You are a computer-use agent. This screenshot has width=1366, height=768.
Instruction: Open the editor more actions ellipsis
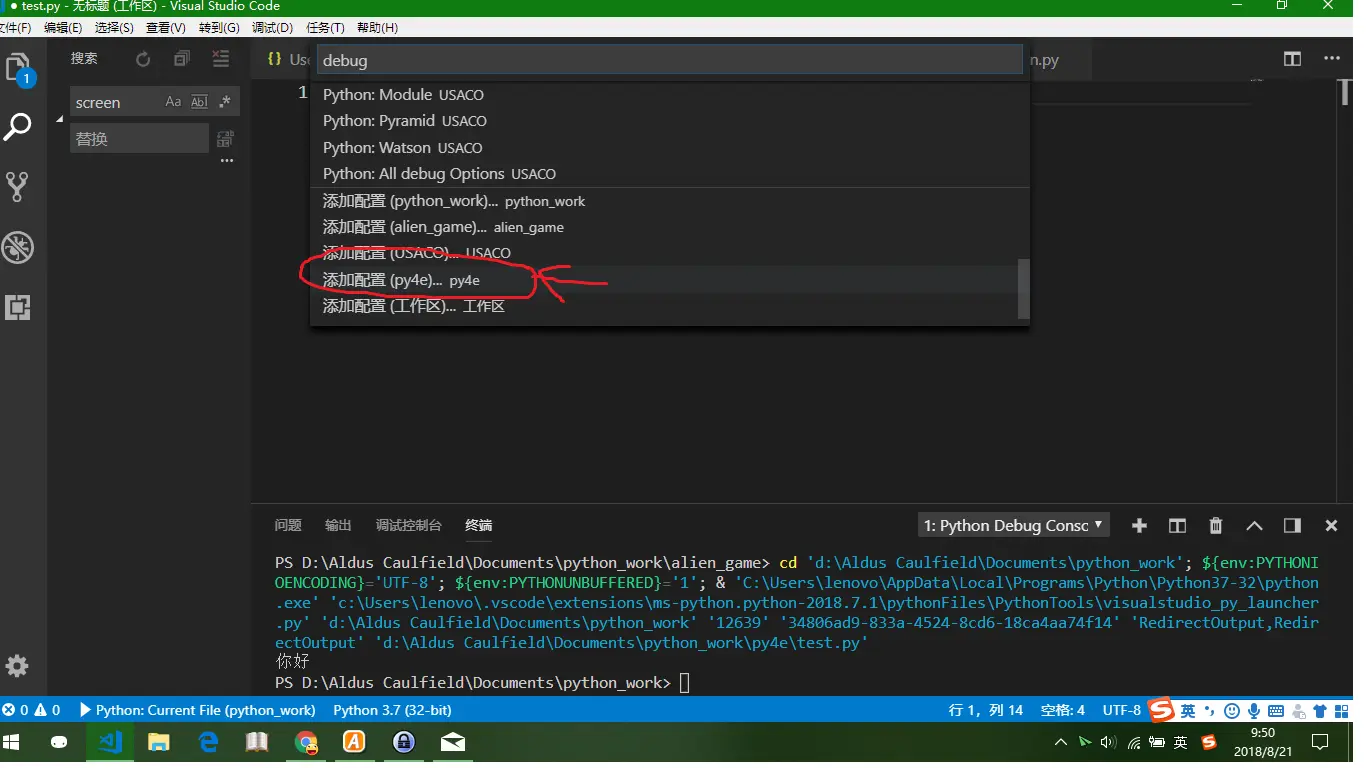[x=1332, y=59]
